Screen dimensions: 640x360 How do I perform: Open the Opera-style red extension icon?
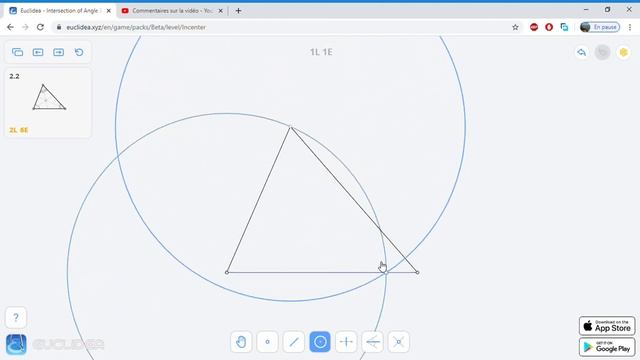coord(549,27)
